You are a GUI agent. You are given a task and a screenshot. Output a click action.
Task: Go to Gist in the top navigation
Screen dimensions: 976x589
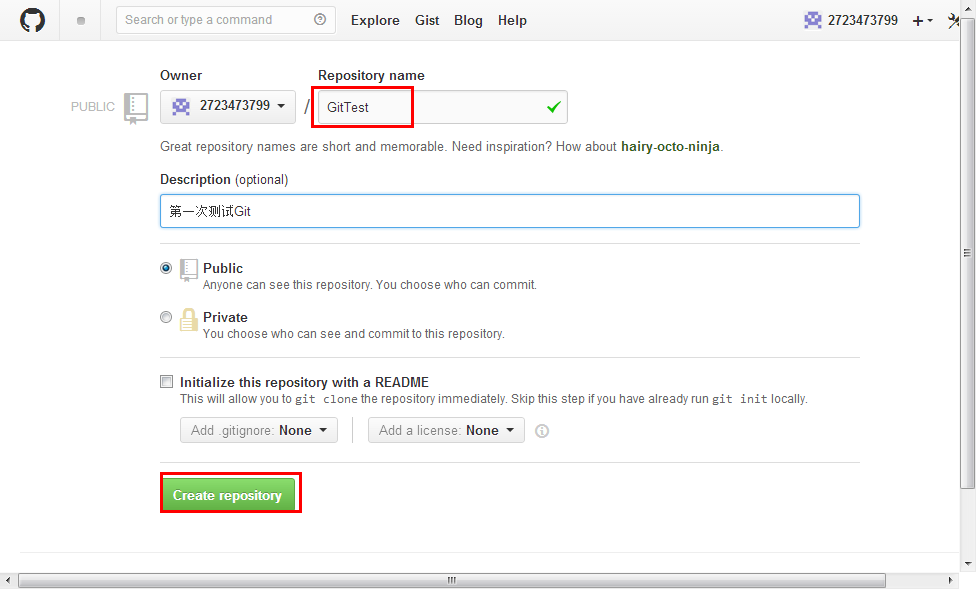pyautogui.click(x=427, y=20)
